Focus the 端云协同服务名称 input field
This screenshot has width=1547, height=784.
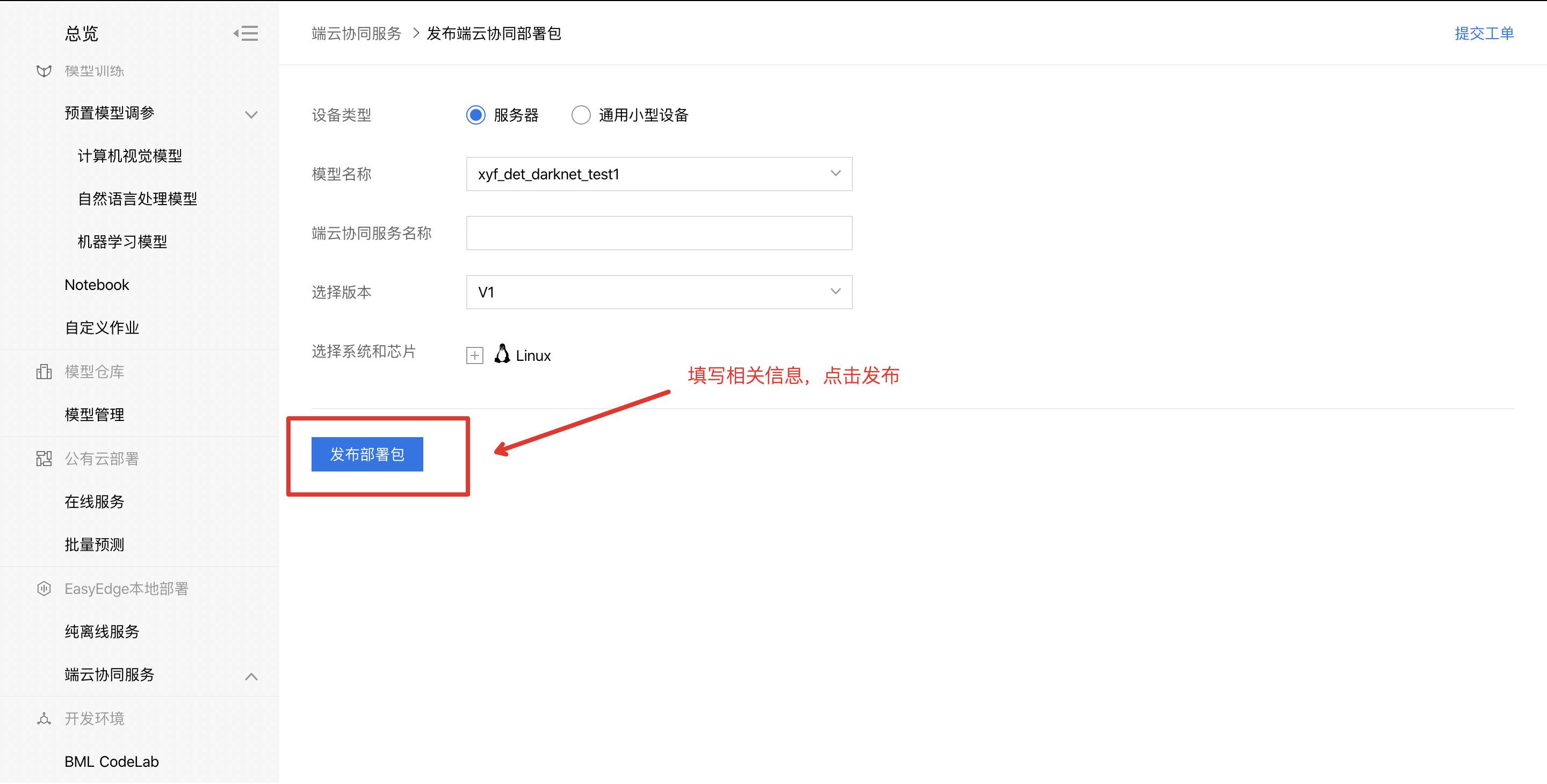pos(659,233)
